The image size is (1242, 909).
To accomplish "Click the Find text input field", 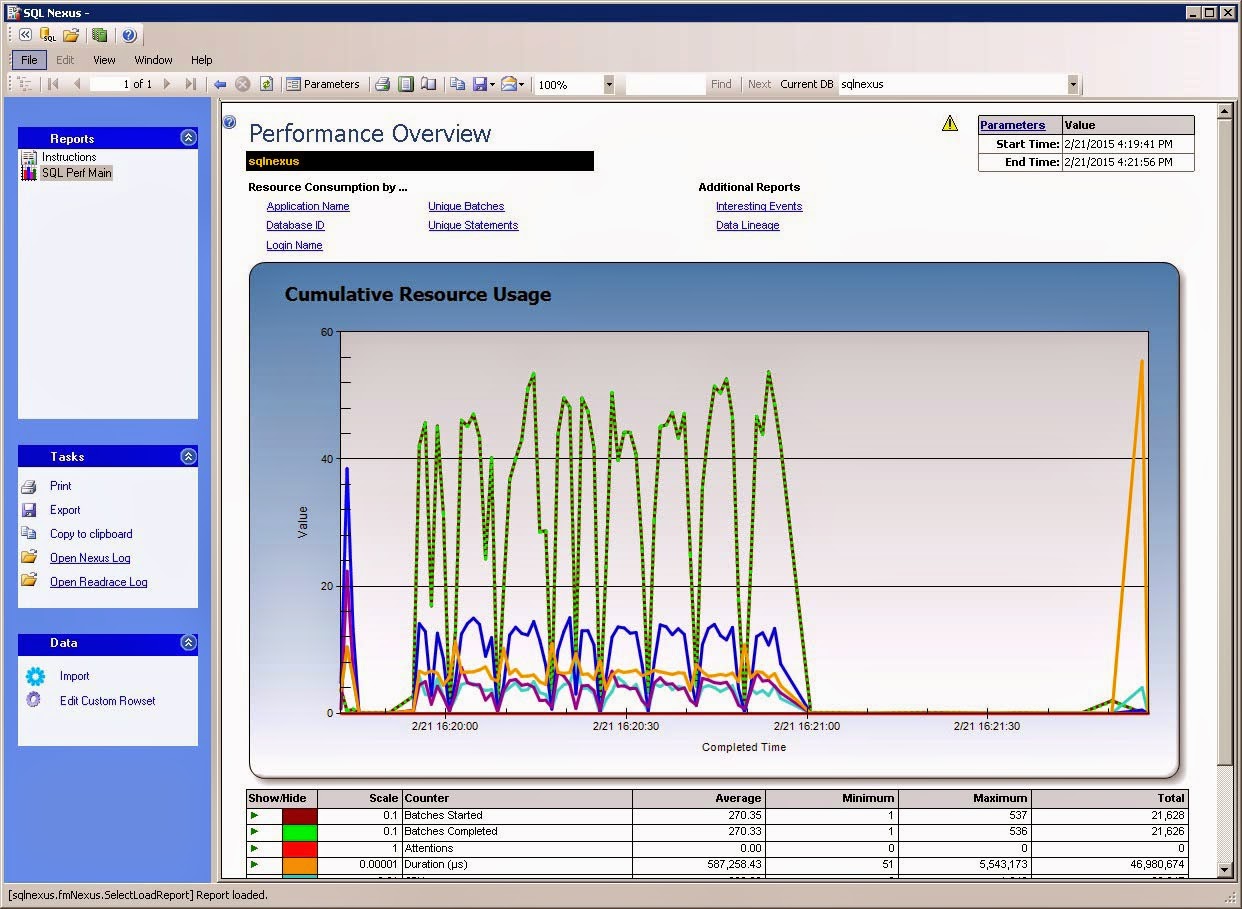I will pyautogui.click(x=665, y=85).
